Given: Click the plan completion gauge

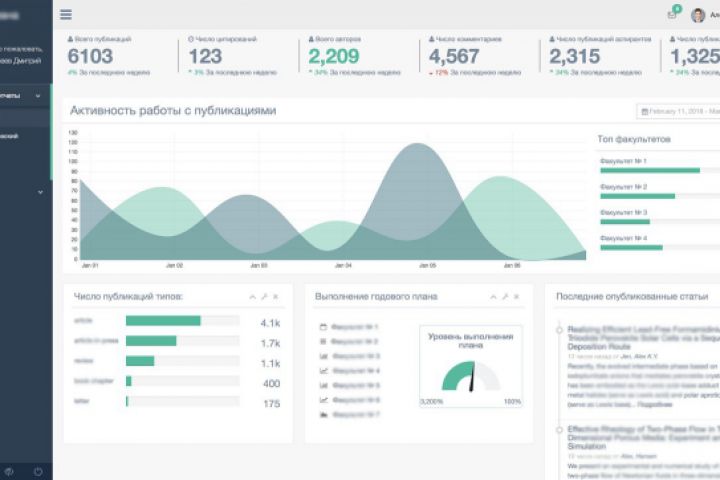Looking at the screenshot, I should (x=471, y=376).
